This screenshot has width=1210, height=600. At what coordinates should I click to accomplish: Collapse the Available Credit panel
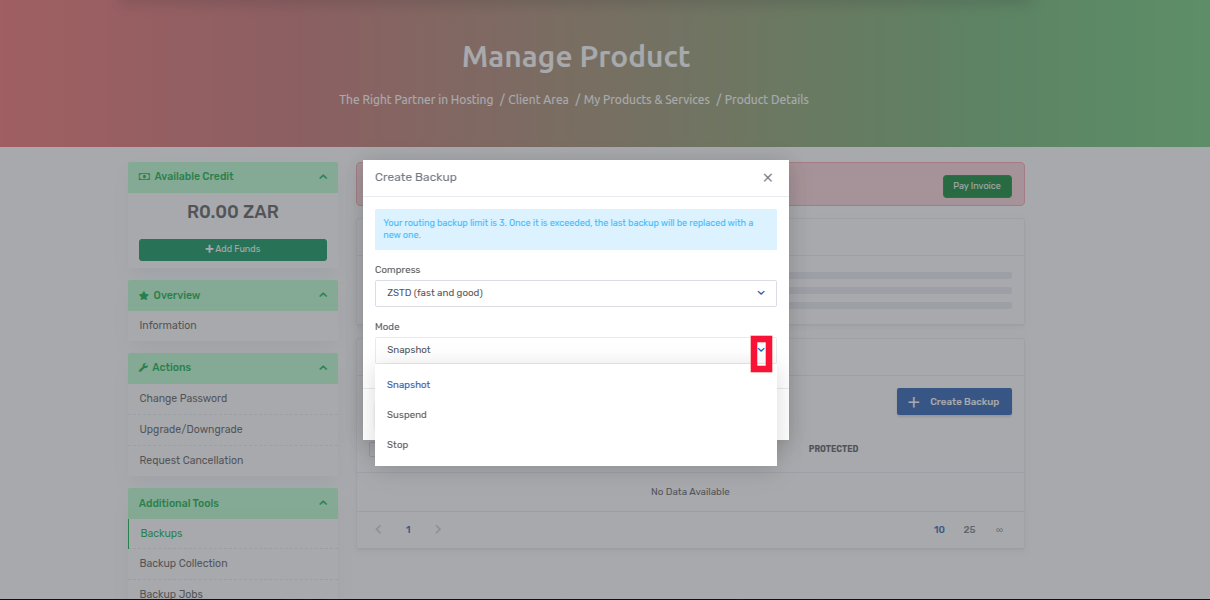[322, 176]
